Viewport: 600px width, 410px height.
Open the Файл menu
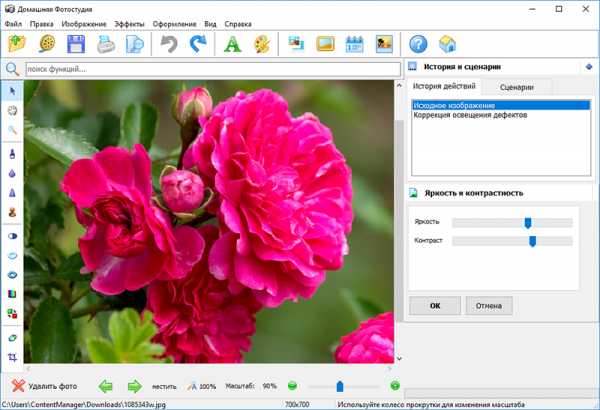coord(13,24)
